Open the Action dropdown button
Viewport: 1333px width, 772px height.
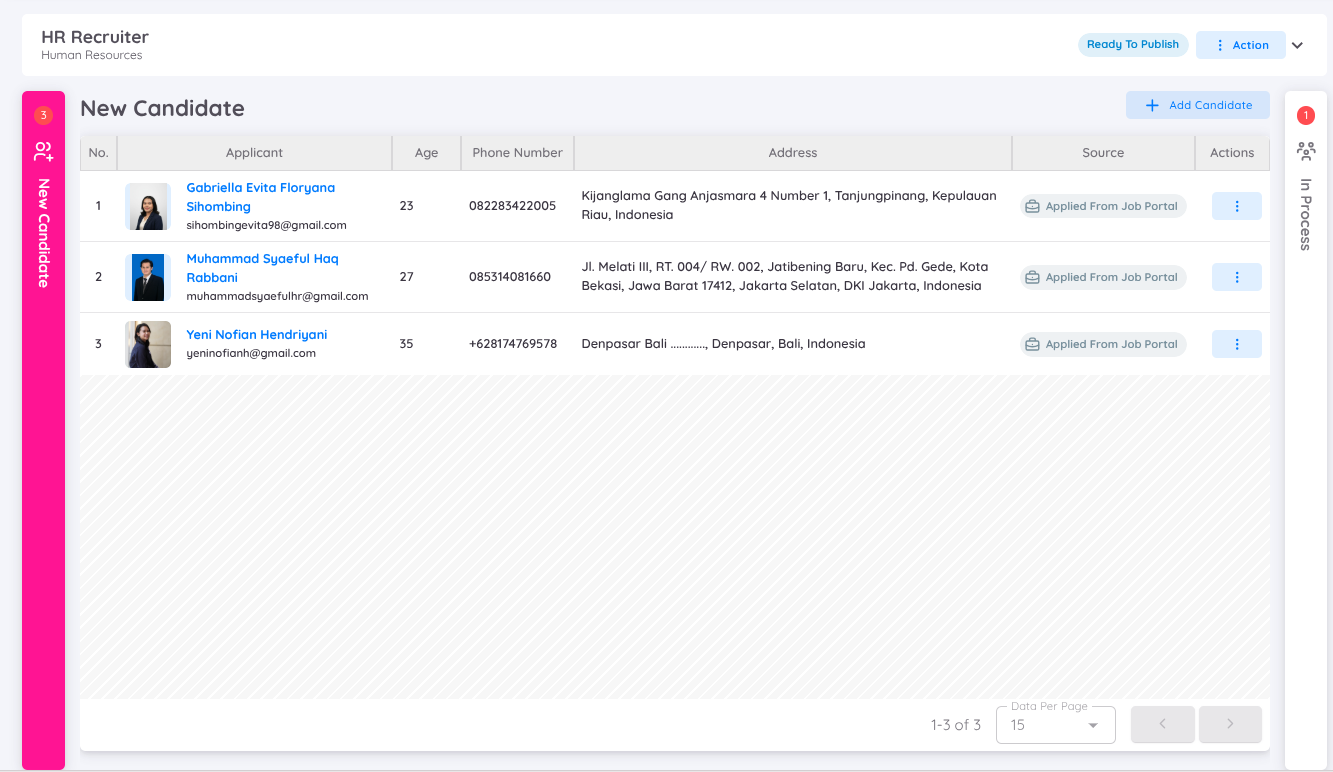click(x=1240, y=45)
